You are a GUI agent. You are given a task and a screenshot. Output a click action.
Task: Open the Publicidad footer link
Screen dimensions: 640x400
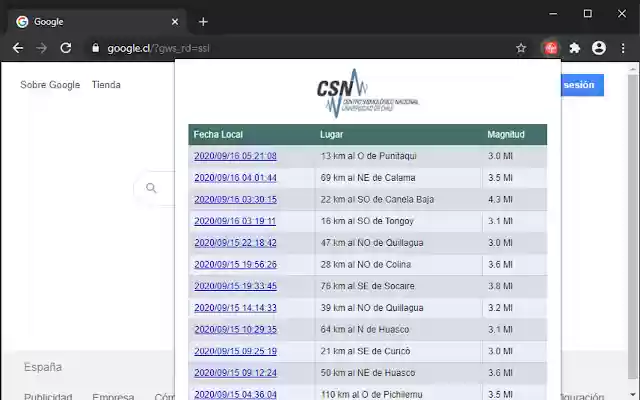pos(48,396)
